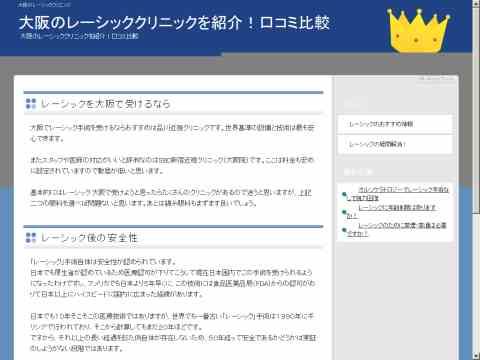480x360 pixels.
Task: Click the subtitle link below the main title
Action: coord(79,36)
